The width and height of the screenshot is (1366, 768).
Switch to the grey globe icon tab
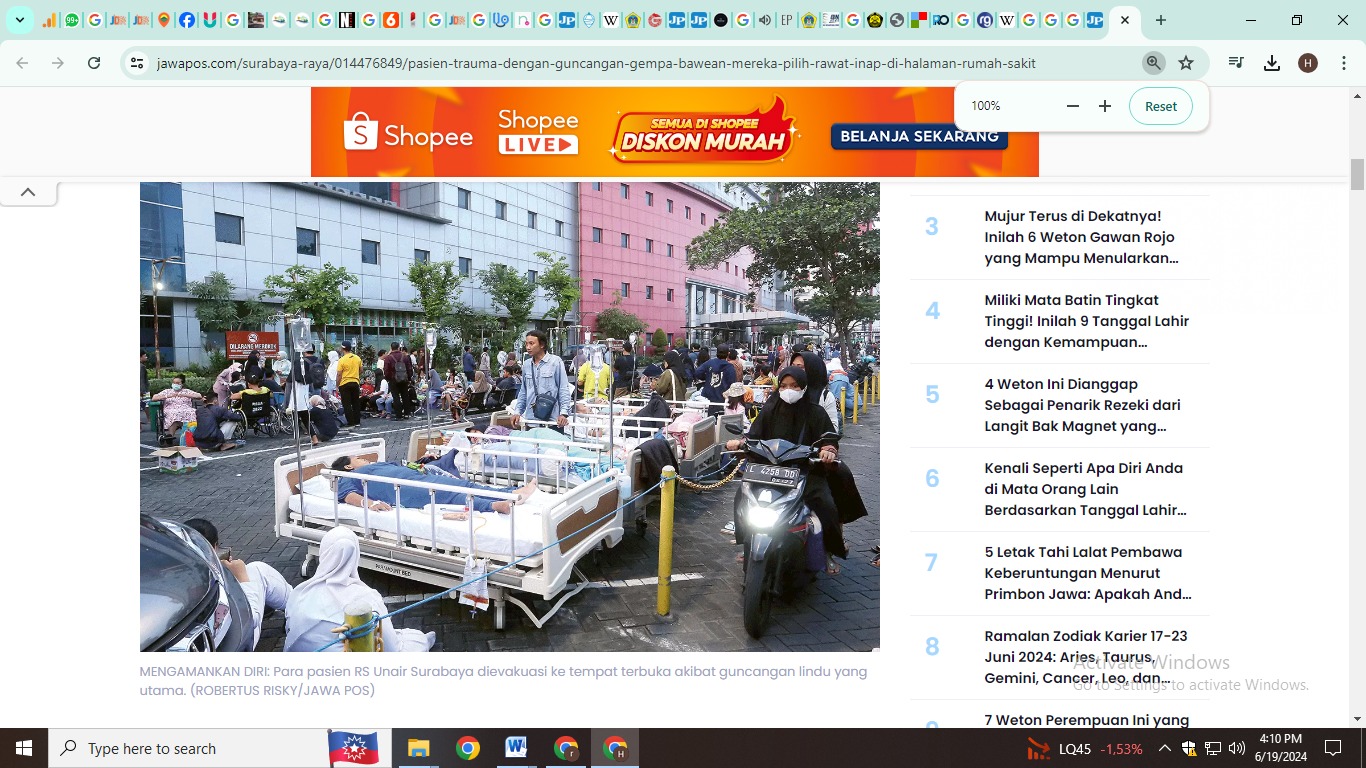coord(897,20)
